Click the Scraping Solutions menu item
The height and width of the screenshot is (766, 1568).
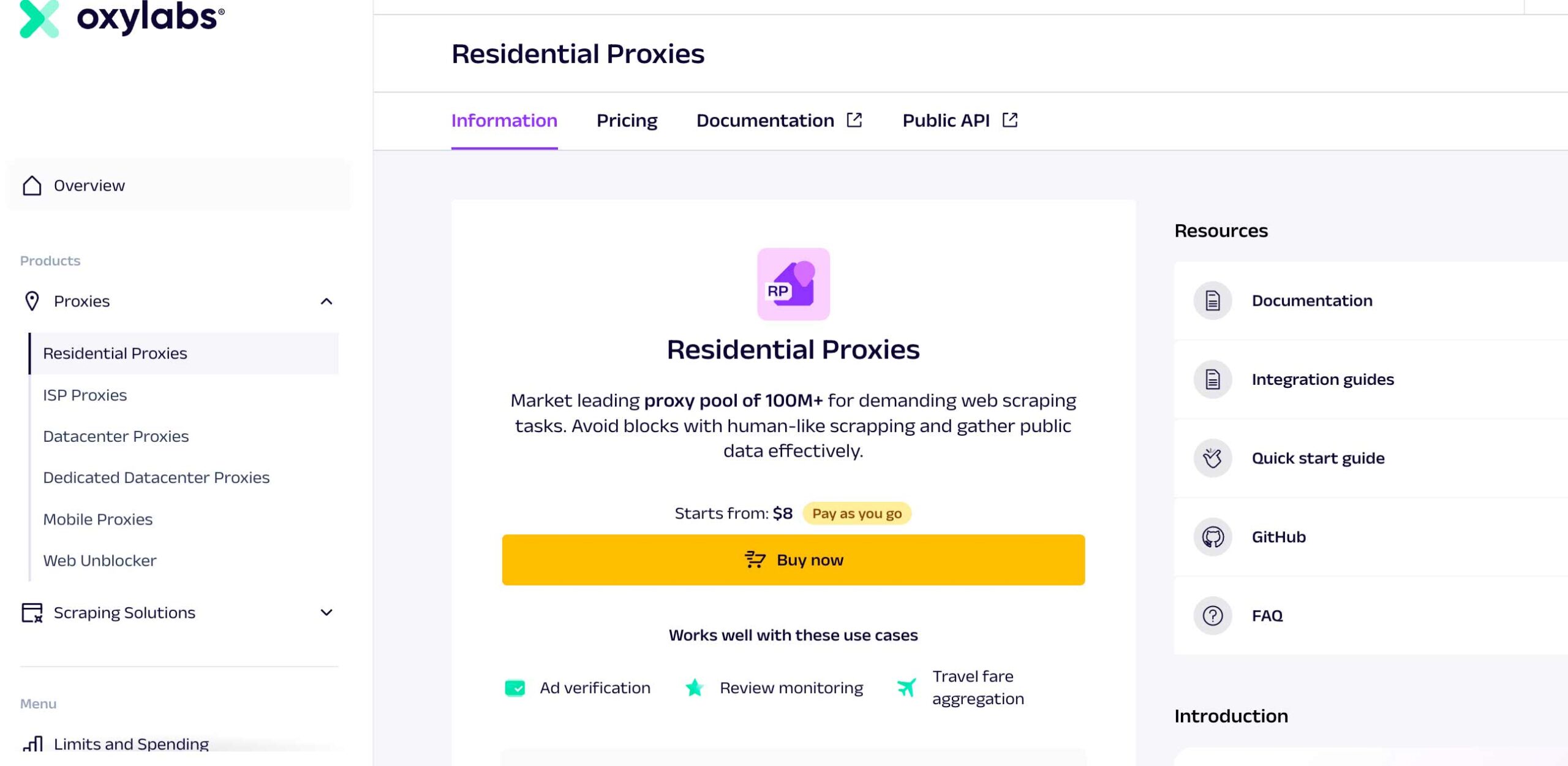coord(124,613)
